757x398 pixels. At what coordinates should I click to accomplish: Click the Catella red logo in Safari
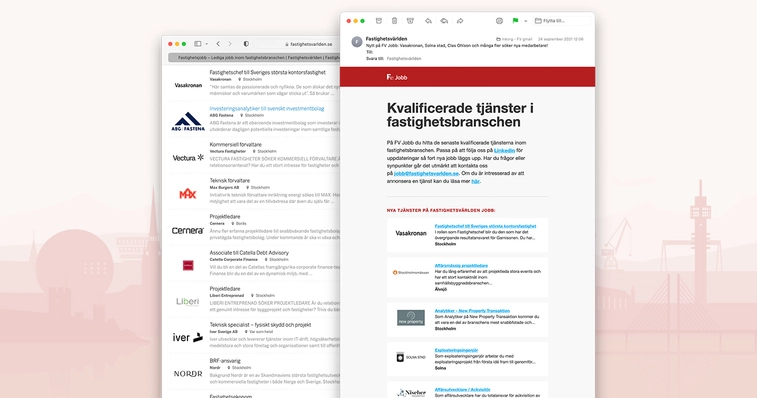tap(188, 265)
